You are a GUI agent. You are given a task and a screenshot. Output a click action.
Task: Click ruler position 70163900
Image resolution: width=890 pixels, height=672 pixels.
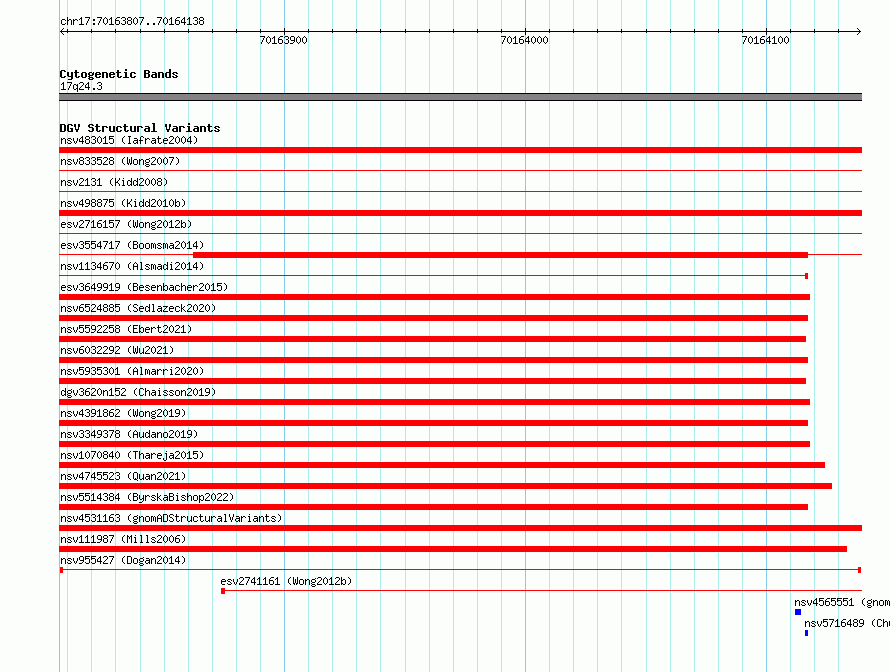click(x=283, y=40)
